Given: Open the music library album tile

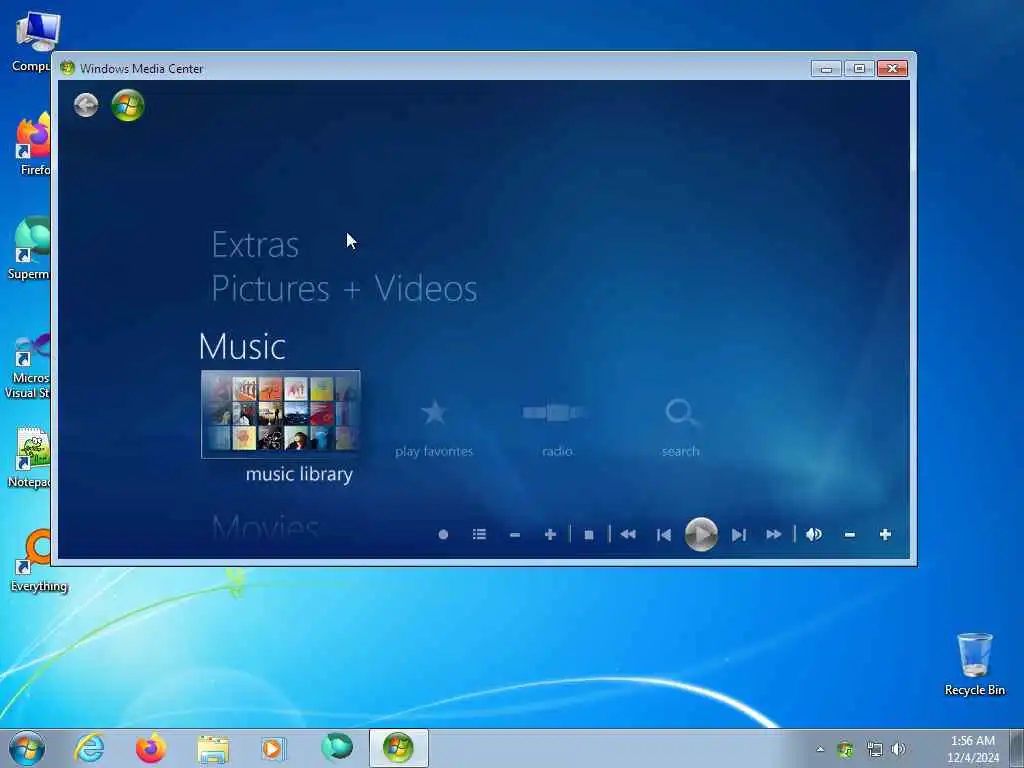Looking at the screenshot, I should [x=281, y=414].
